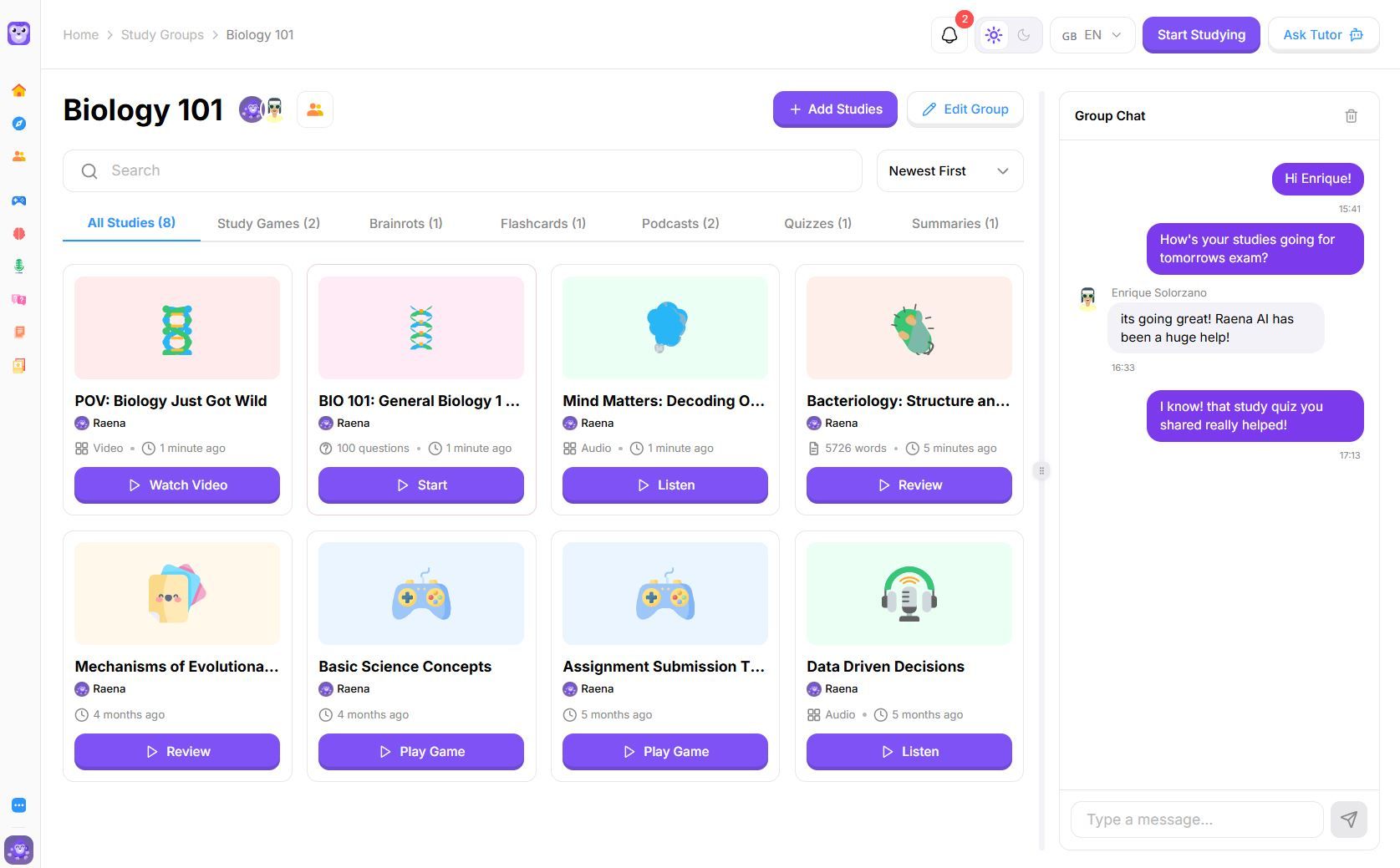The width and height of the screenshot is (1400, 868).
Task: Send message with paper plane icon
Action: click(x=1348, y=820)
